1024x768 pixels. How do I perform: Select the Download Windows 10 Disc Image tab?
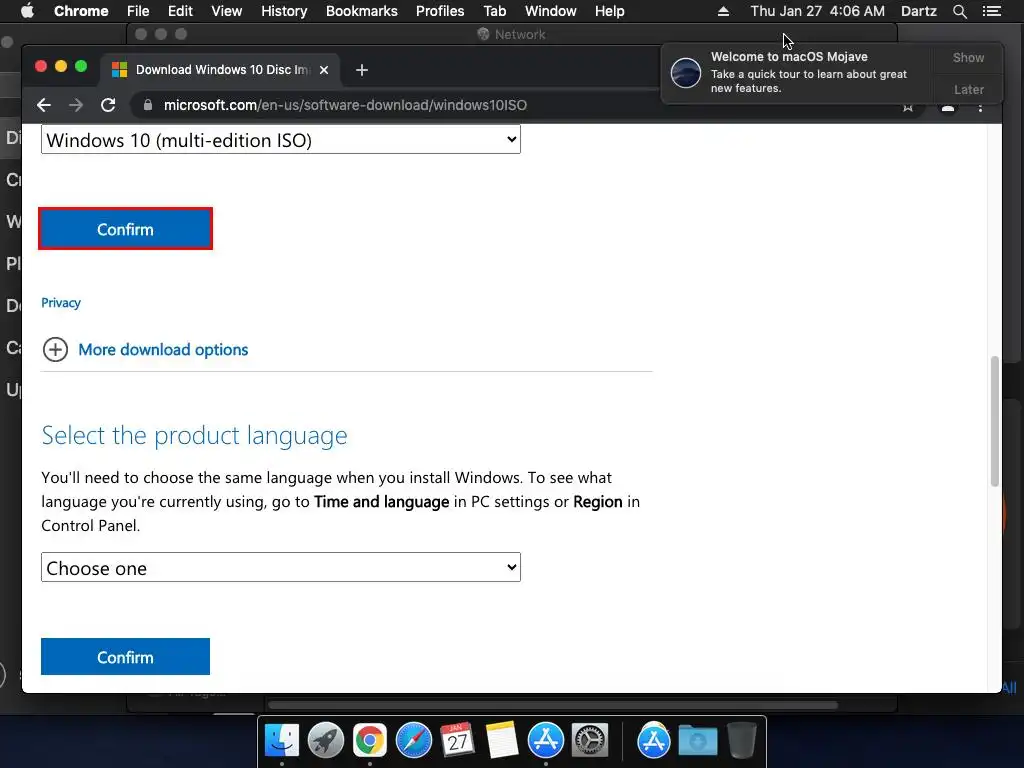coord(219,70)
